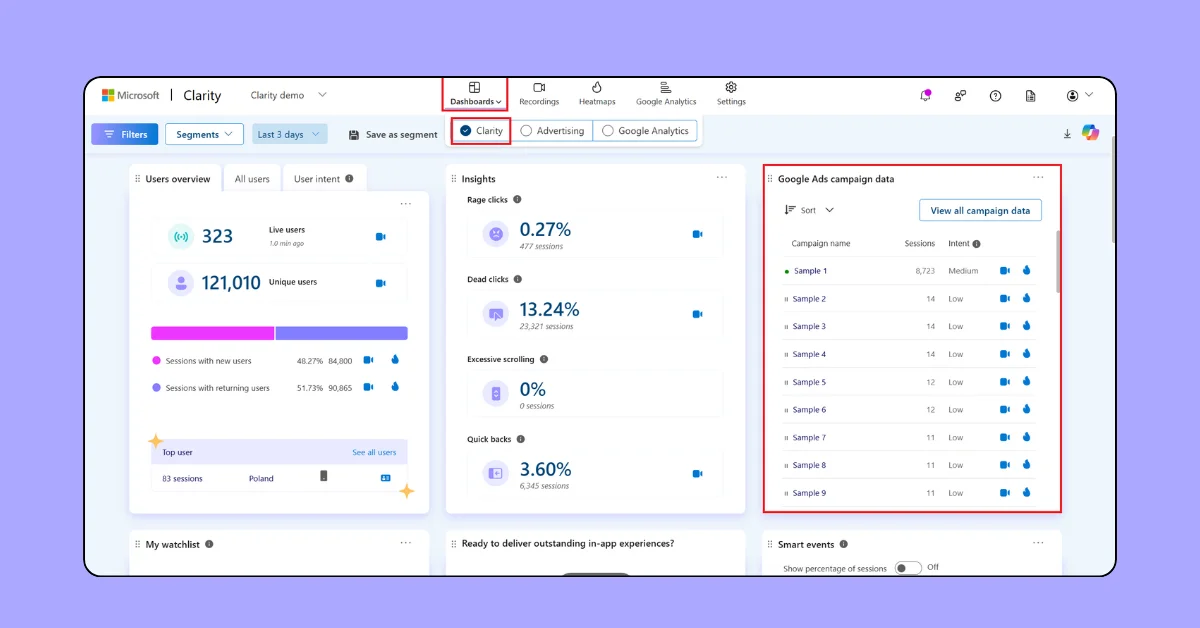This screenshot has height=628, width=1200.
Task: Switch to Users overview tab
Action: [176, 179]
